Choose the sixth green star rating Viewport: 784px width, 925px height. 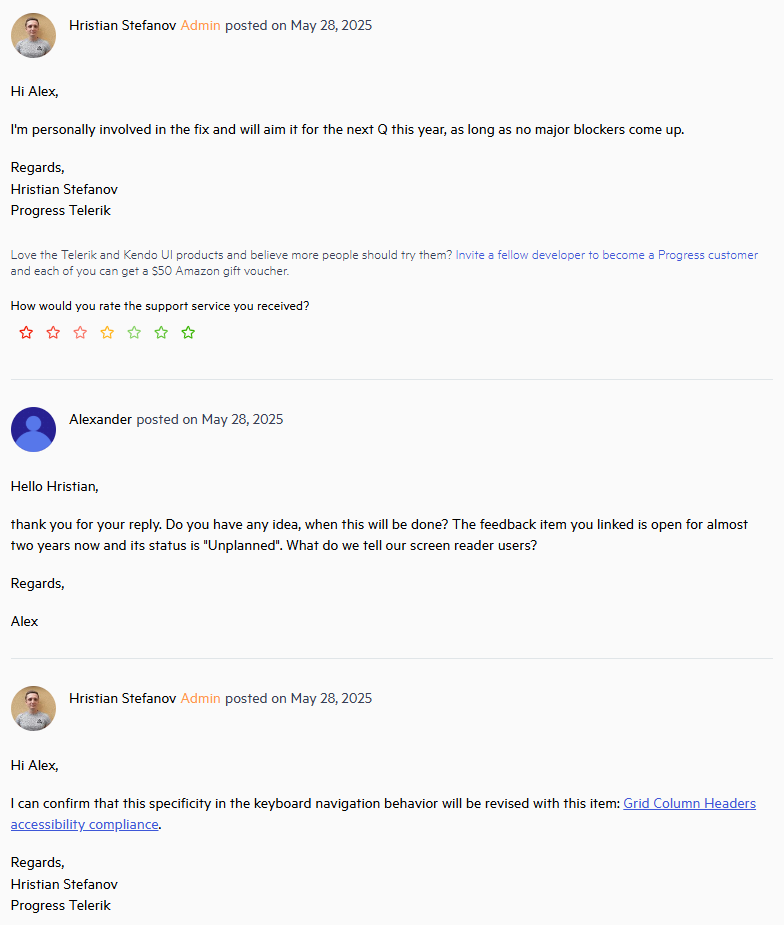tap(161, 333)
